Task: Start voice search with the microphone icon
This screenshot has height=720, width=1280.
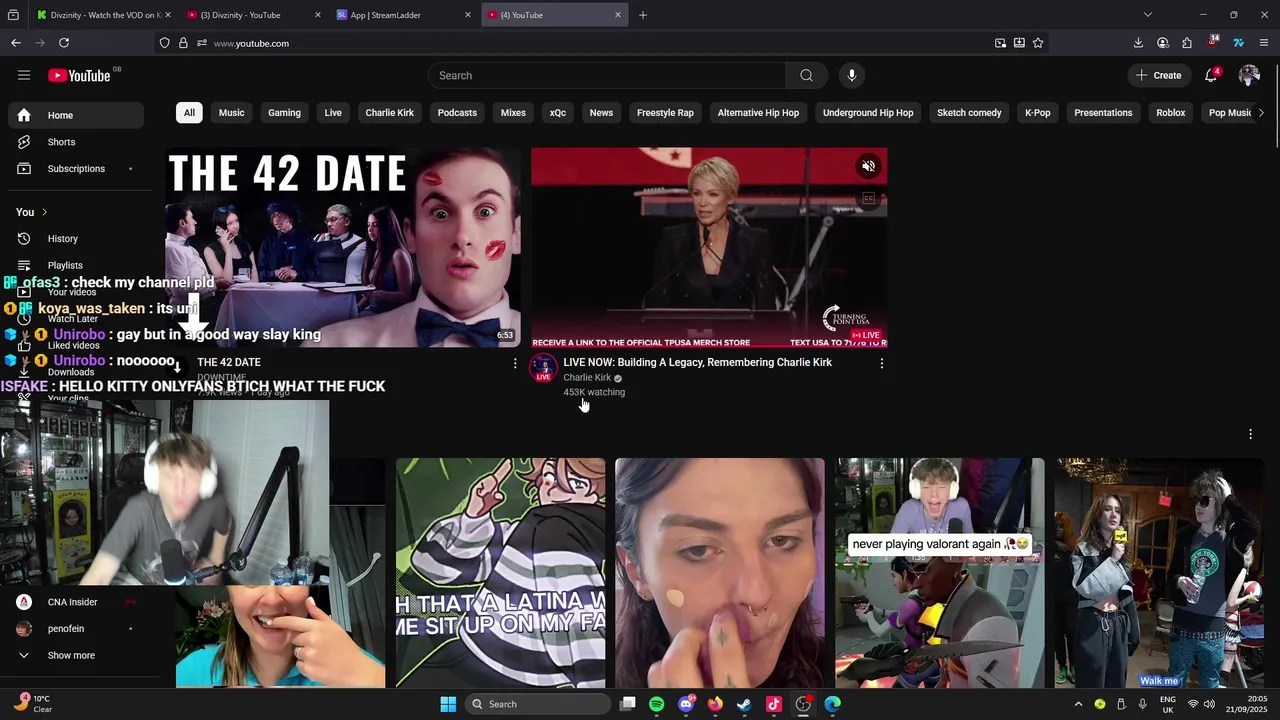Action: (852, 75)
